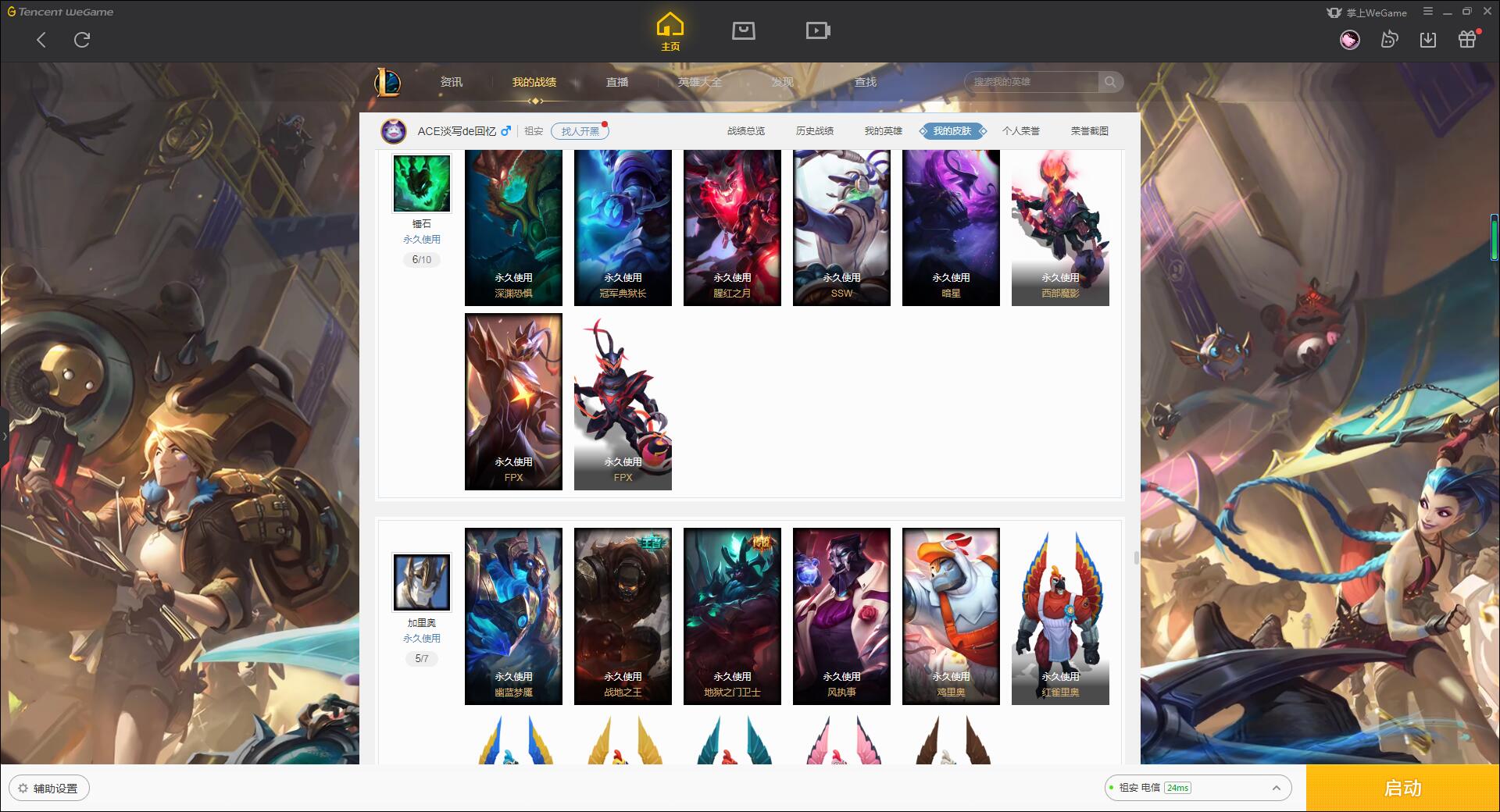
Task: Refresh the page with the reload icon
Action: coord(82,40)
